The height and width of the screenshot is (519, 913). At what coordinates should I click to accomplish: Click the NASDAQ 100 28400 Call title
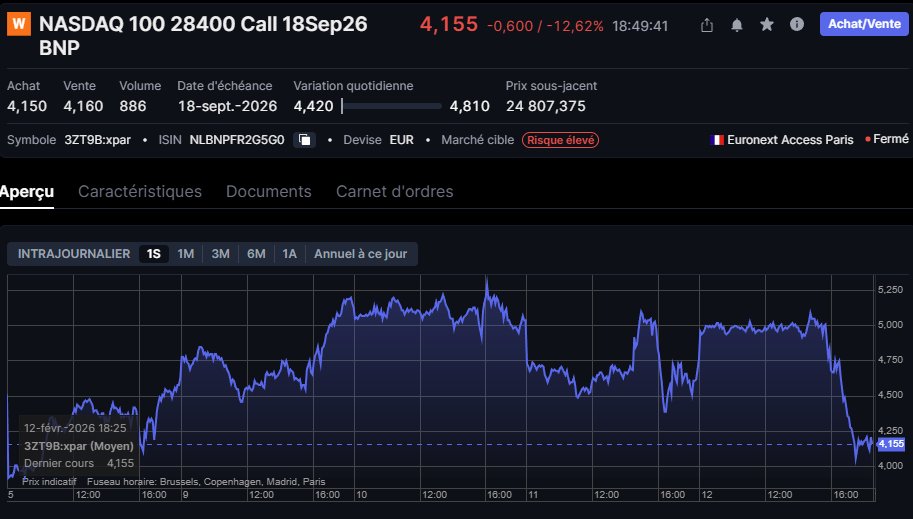pyautogui.click(x=203, y=36)
